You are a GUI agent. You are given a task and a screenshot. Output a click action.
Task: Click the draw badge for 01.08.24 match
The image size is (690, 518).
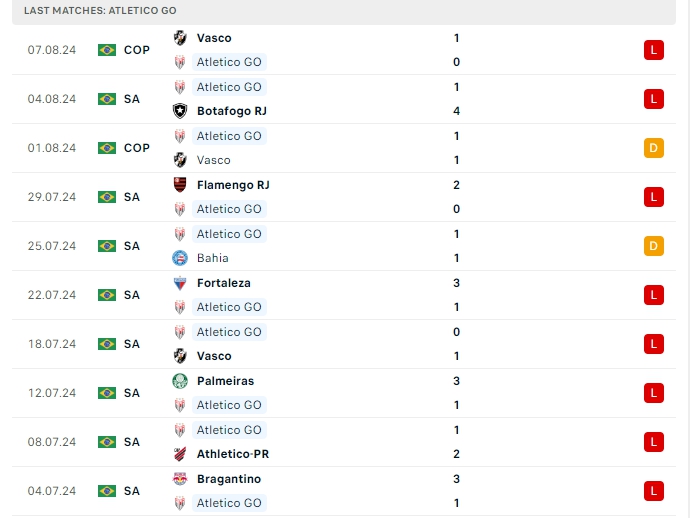pos(654,148)
